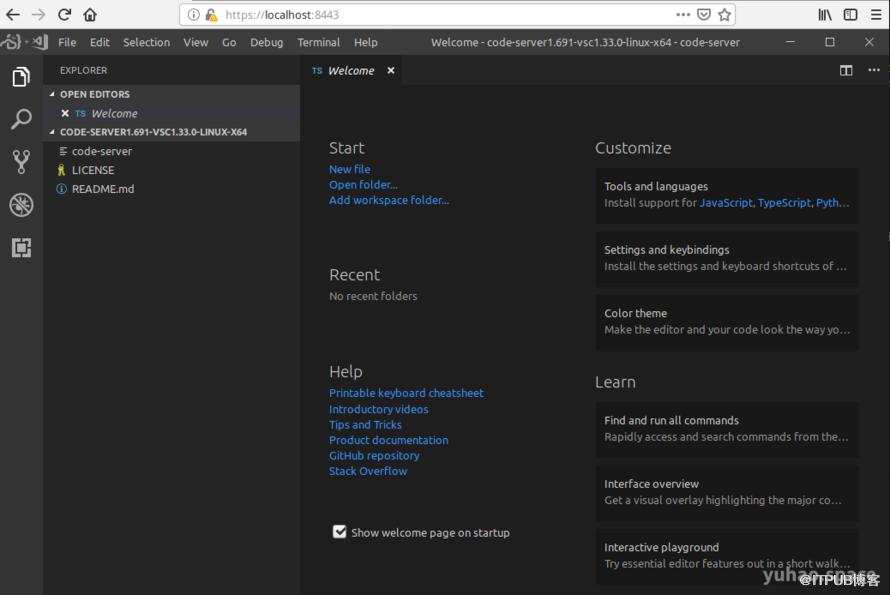Open the Search view icon
Image resolution: width=890 pixels, height=595 pixels.
[21, 119]
